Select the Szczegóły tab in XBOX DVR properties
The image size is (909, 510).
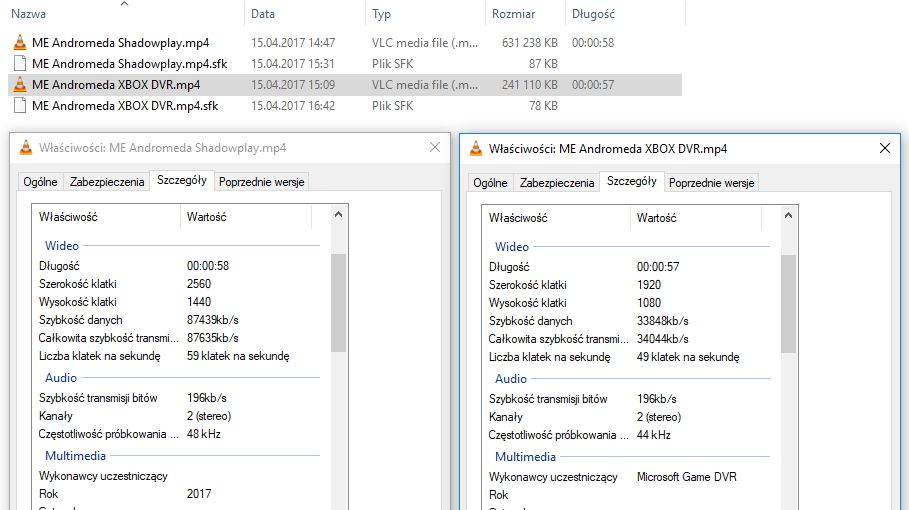(631, 181)
